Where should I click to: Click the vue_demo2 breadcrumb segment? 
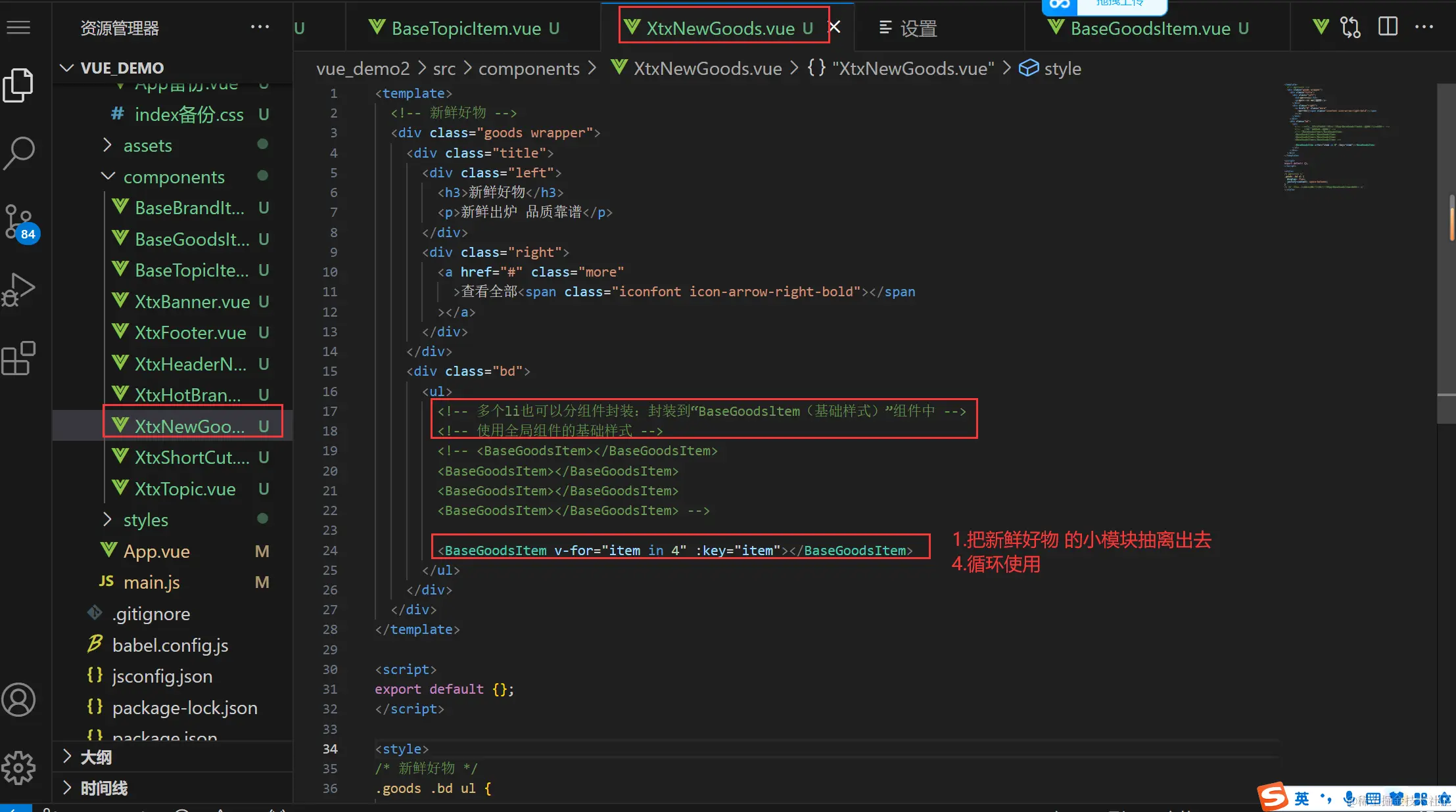[363, 68]
